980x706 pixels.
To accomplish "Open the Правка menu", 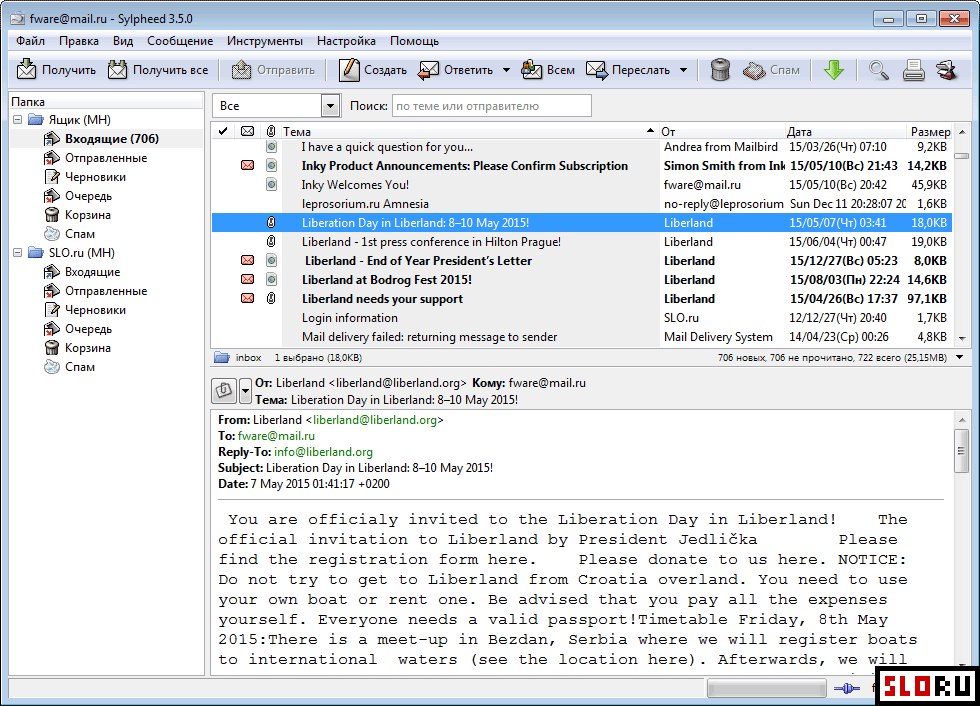I will pos(79,41).
